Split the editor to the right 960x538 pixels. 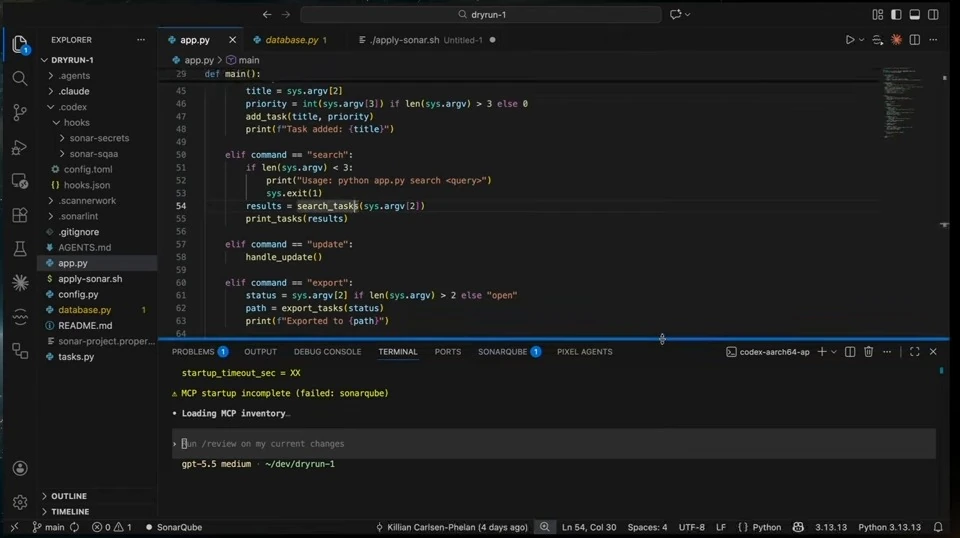pyautogui.click(x=915, y=40)
